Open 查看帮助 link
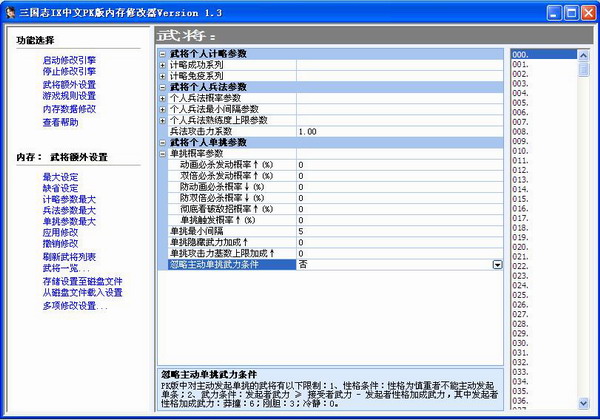The image size is (600, 420). pyautogui.click(x=60, y=122)
